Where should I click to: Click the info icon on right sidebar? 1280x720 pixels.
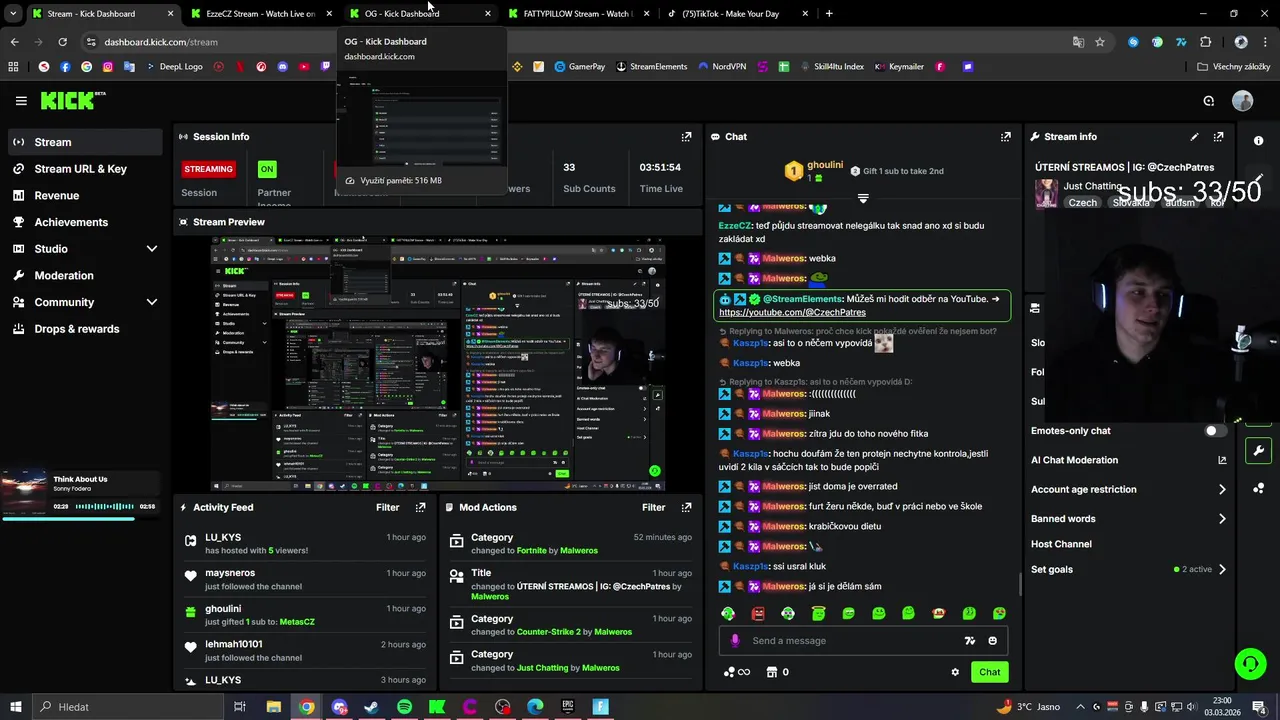coord(1258,141)
